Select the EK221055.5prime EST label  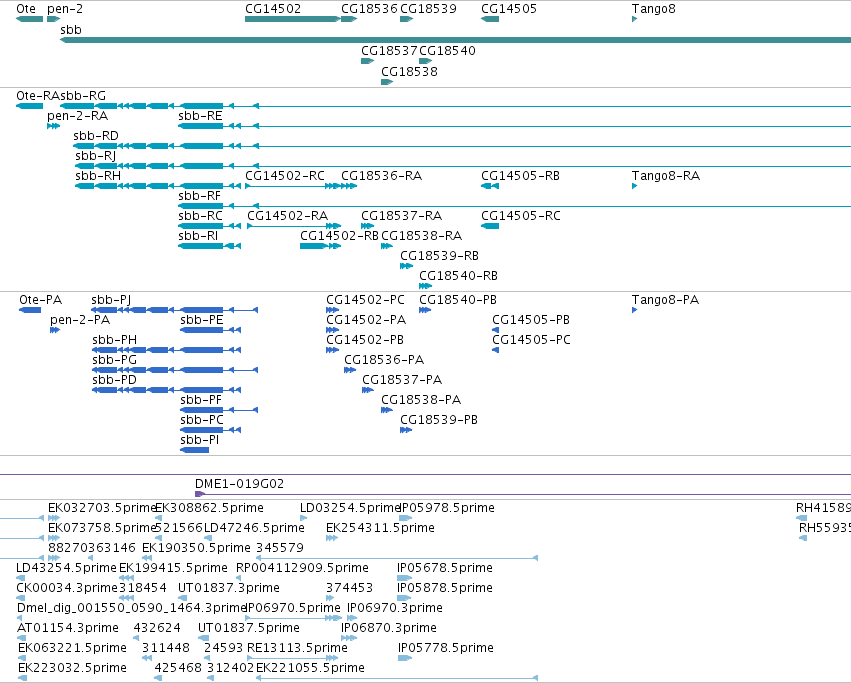point(310,668)
